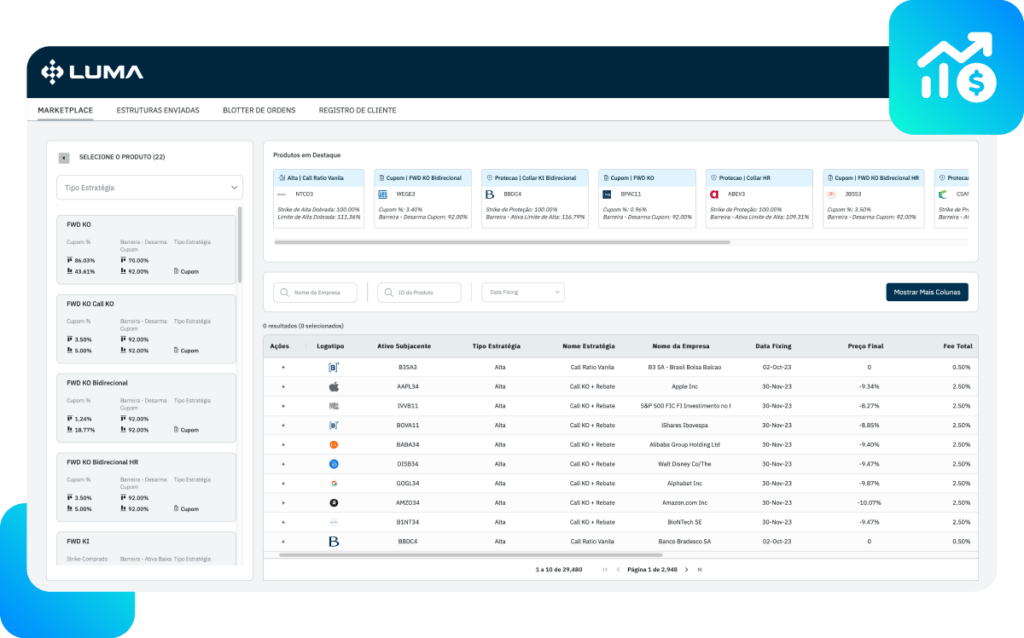Image resolution: width=1024 pixels, height=638 pixels.
Task: Go to next page arrow in pagination
Action: point(686,569)
